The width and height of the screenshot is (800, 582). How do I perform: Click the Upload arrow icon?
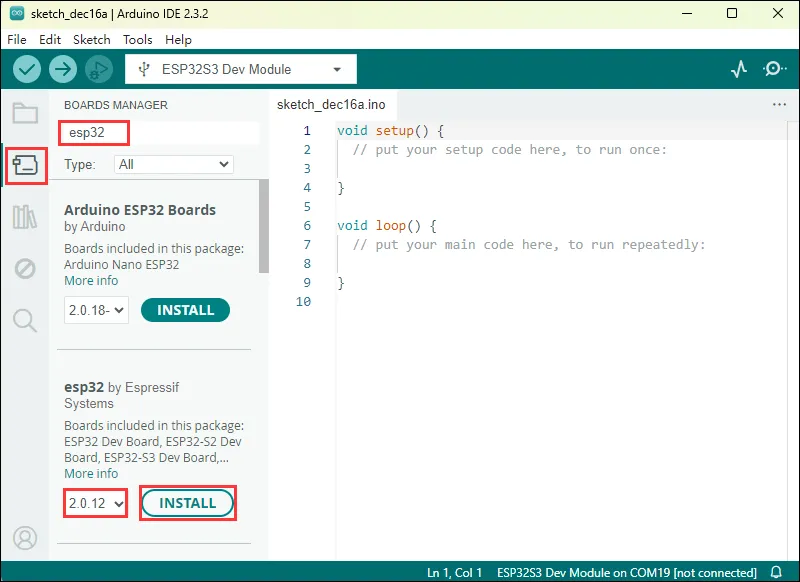coord(63,69)
